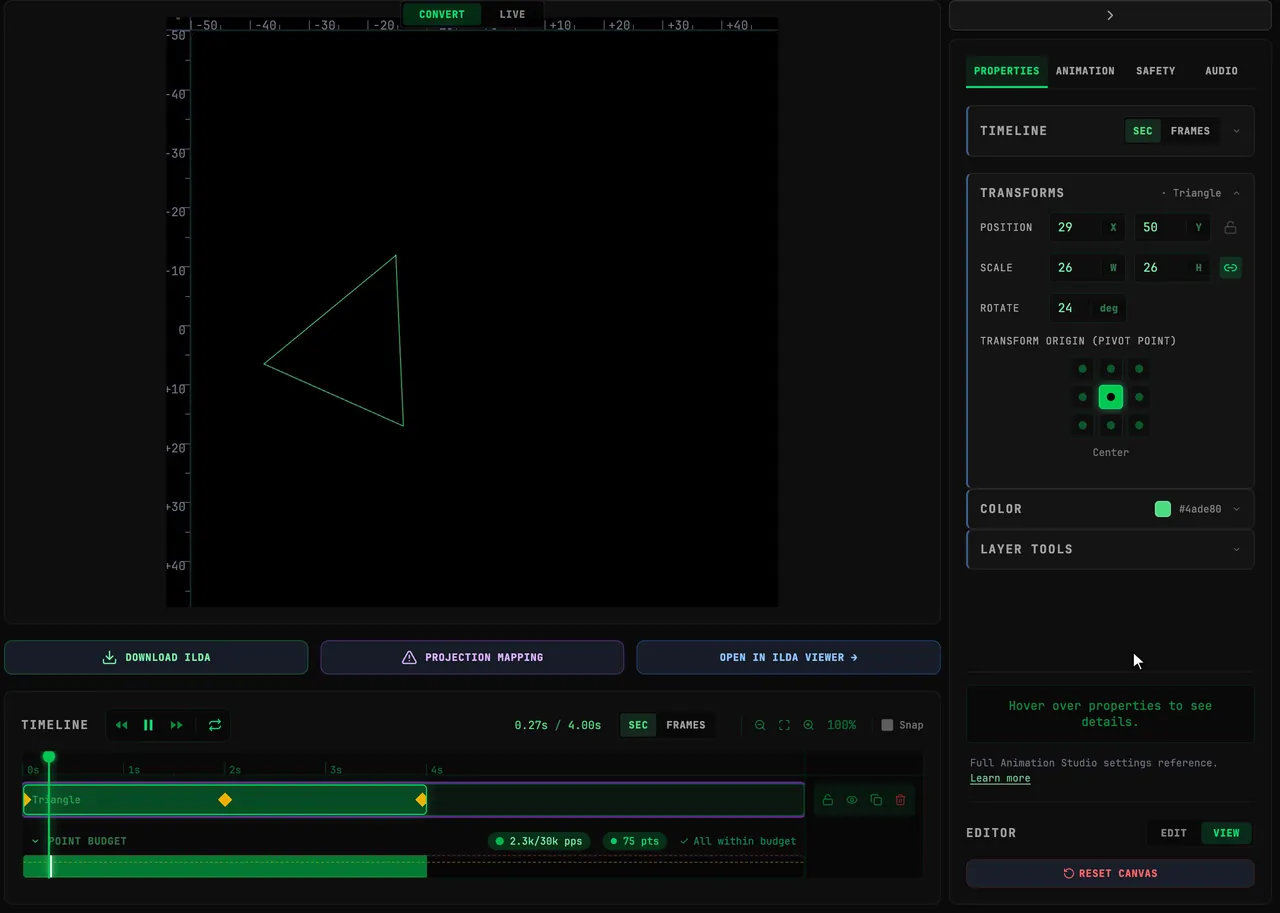1280x913 pixels.
Task: Expand the Timeline properties section
Action: click(1236, 131)
